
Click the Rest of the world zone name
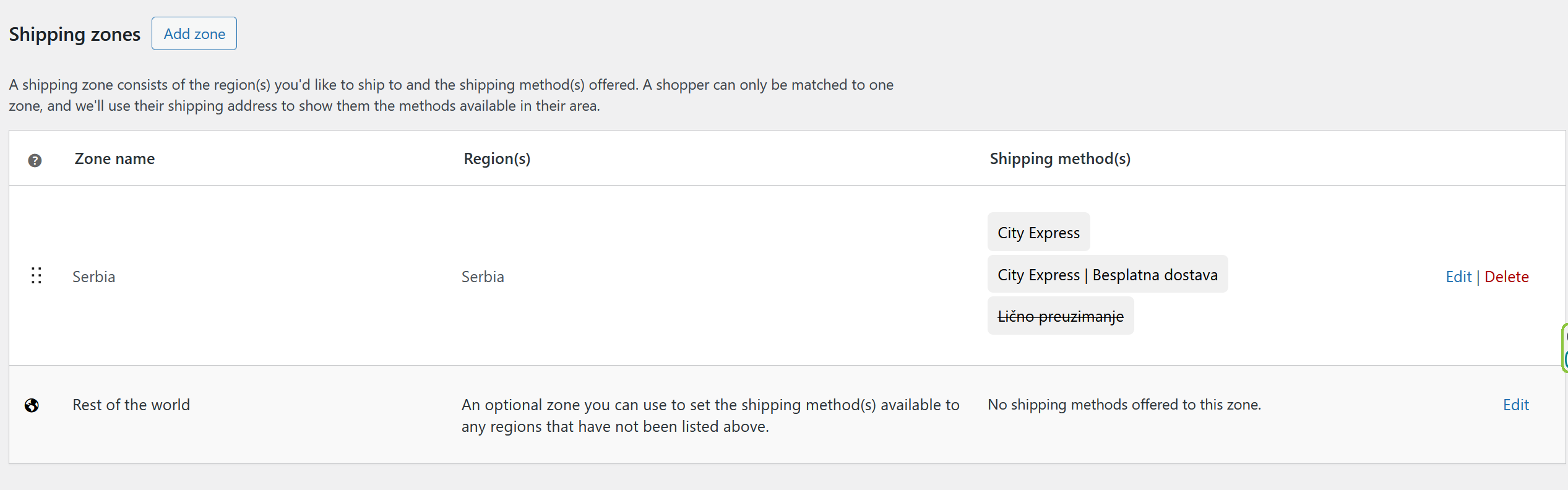pyautogui.click(x=131, y=405)
